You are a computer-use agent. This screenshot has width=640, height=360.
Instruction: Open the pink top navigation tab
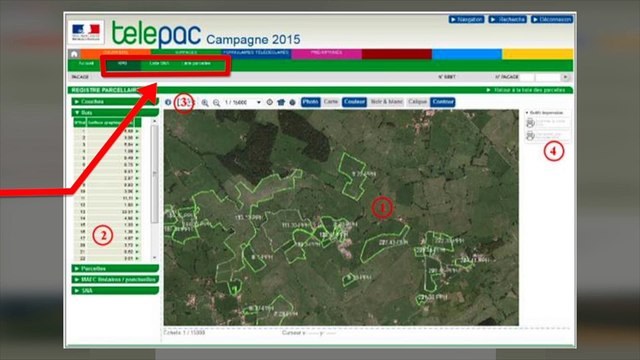(327, 54)
